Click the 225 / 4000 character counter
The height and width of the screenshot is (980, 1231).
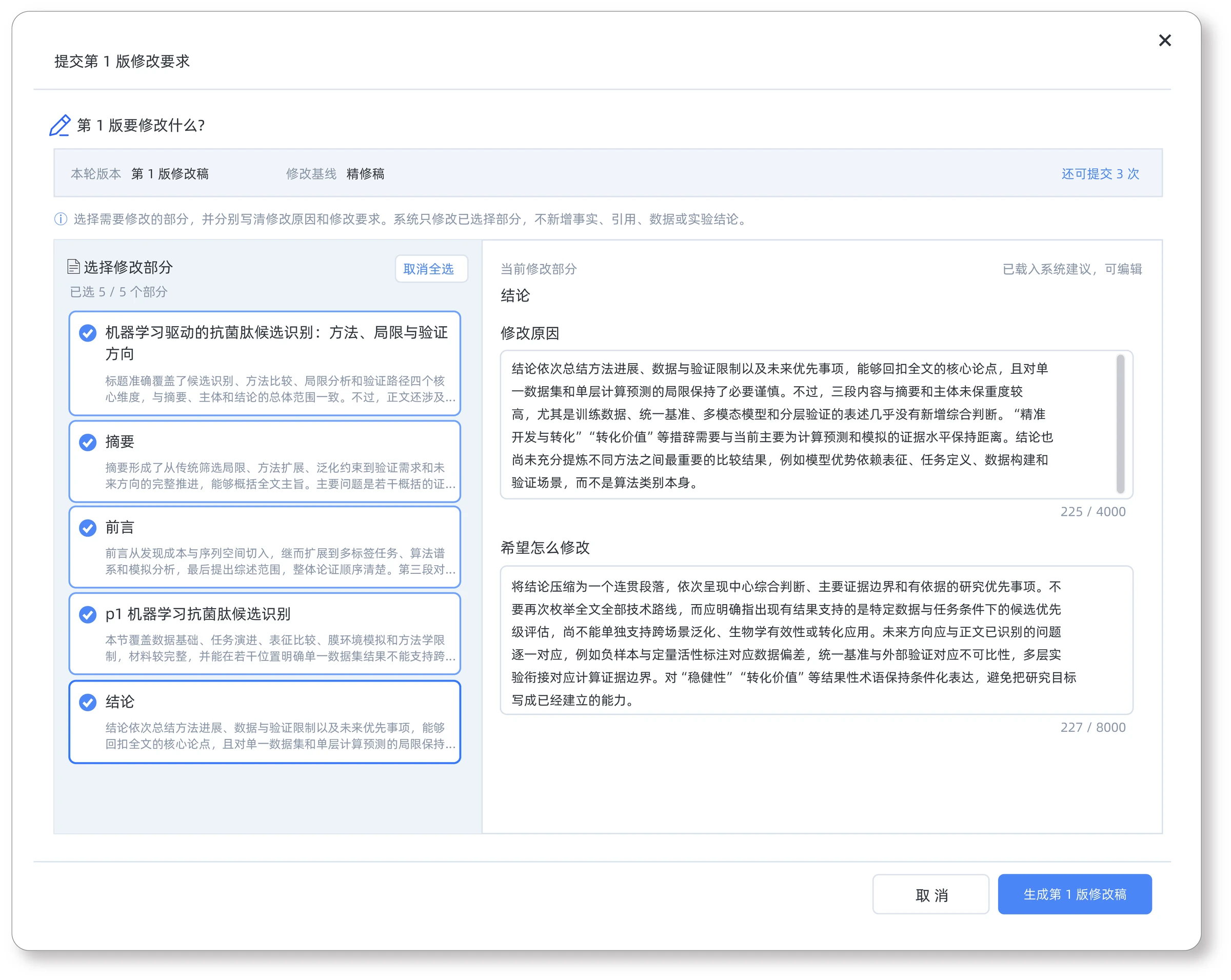[1093, 511]
